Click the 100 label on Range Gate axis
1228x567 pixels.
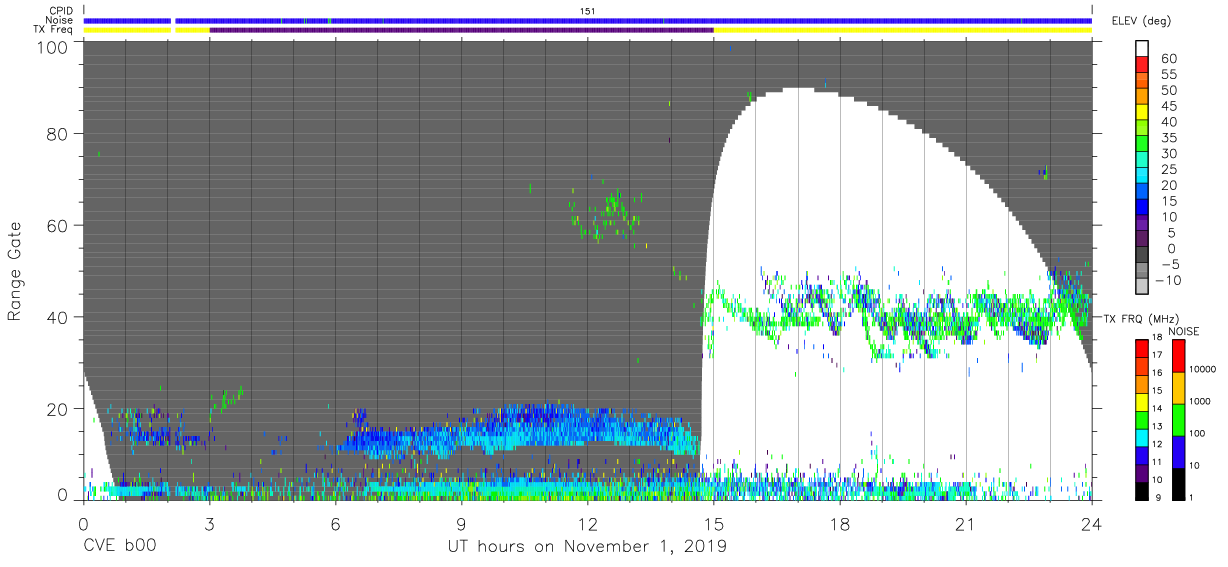click(54, 47)
